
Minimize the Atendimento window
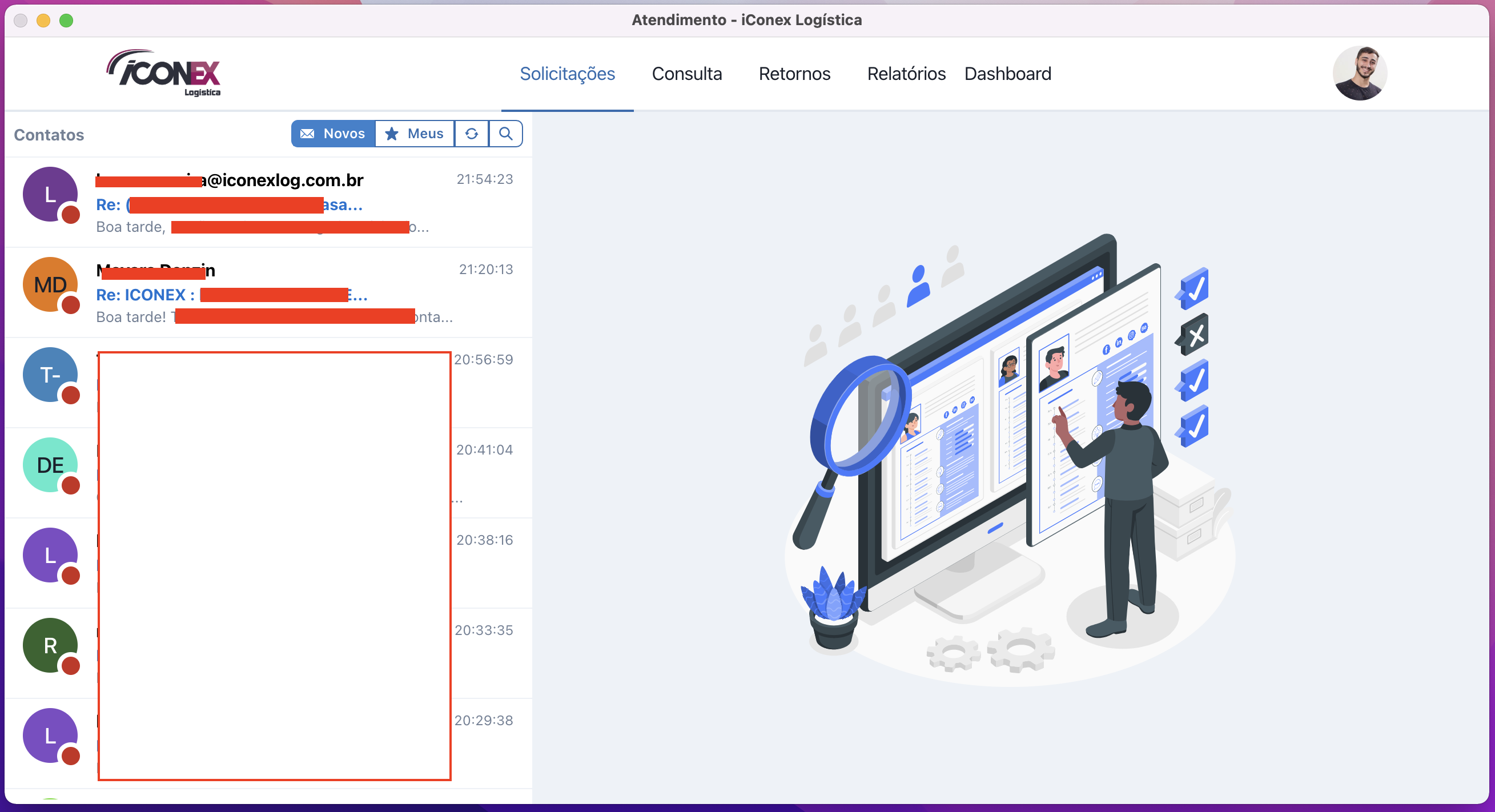click(43, 21)
